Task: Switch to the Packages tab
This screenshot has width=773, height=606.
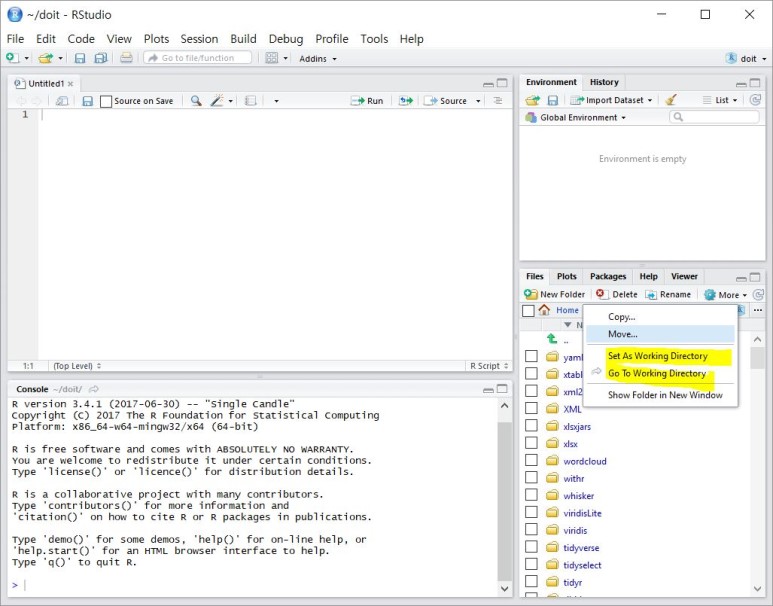Action: click(x=608, y=277)
